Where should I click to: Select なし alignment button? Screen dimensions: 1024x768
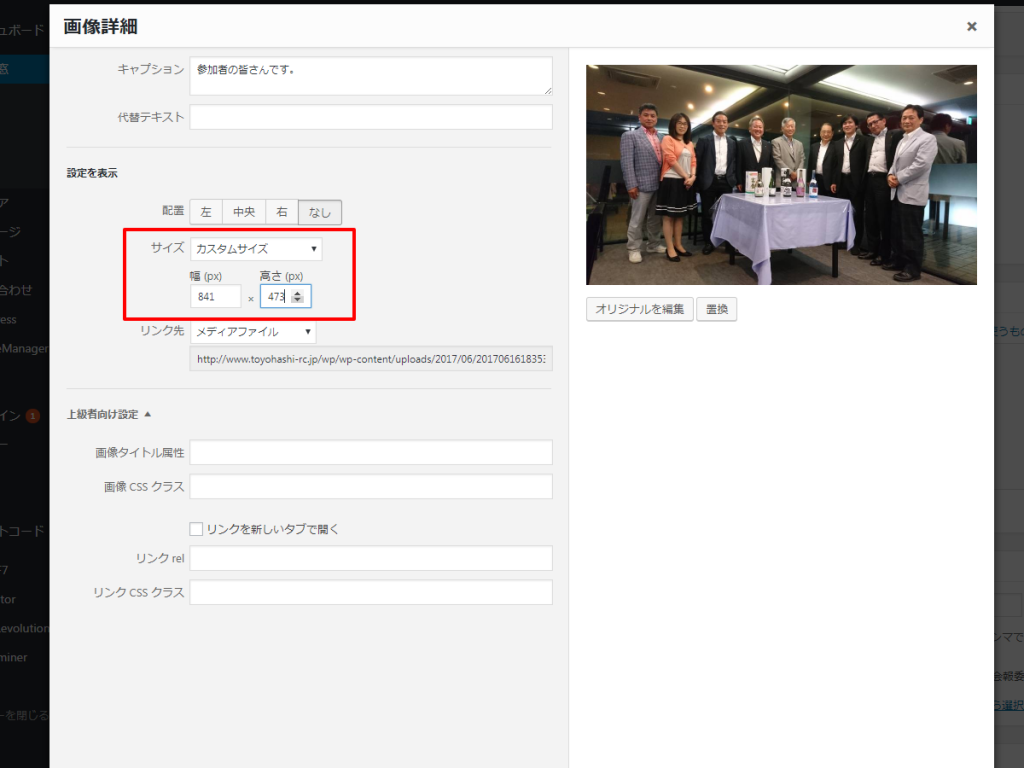320,212
